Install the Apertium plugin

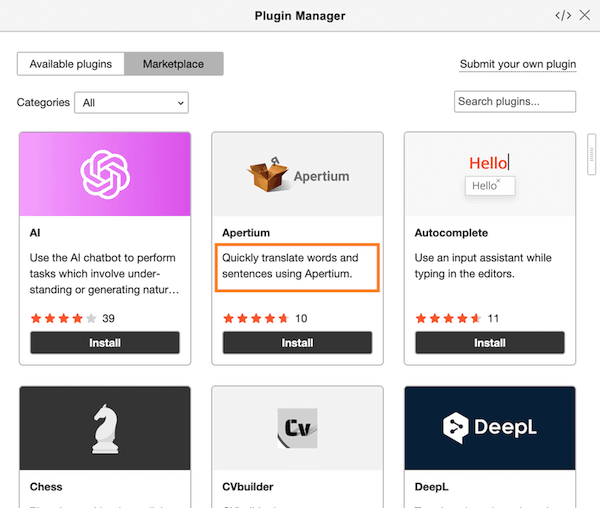(297, 343)
